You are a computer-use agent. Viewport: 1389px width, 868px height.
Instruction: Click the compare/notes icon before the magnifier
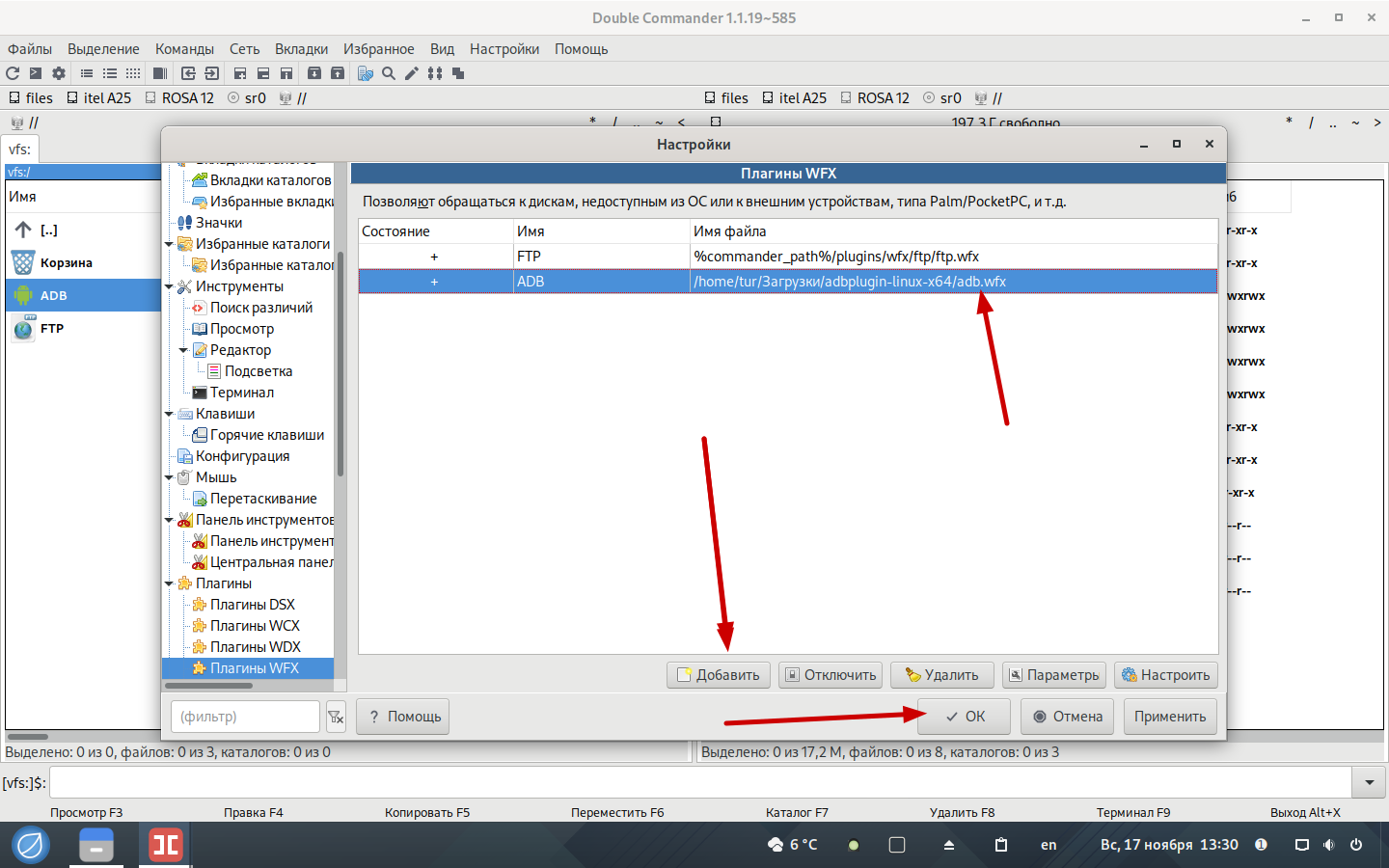point(366,73)
